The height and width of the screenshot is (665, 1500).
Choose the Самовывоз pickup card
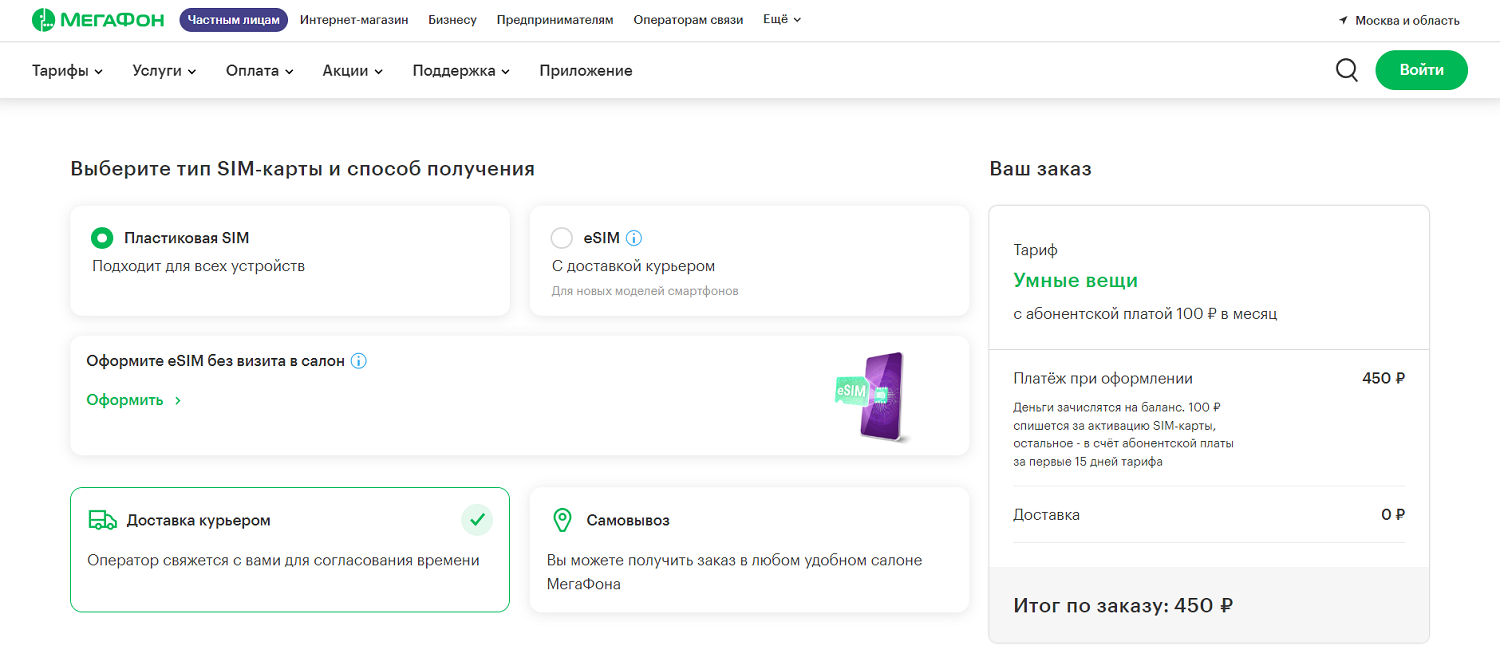(x=749, y=549)
